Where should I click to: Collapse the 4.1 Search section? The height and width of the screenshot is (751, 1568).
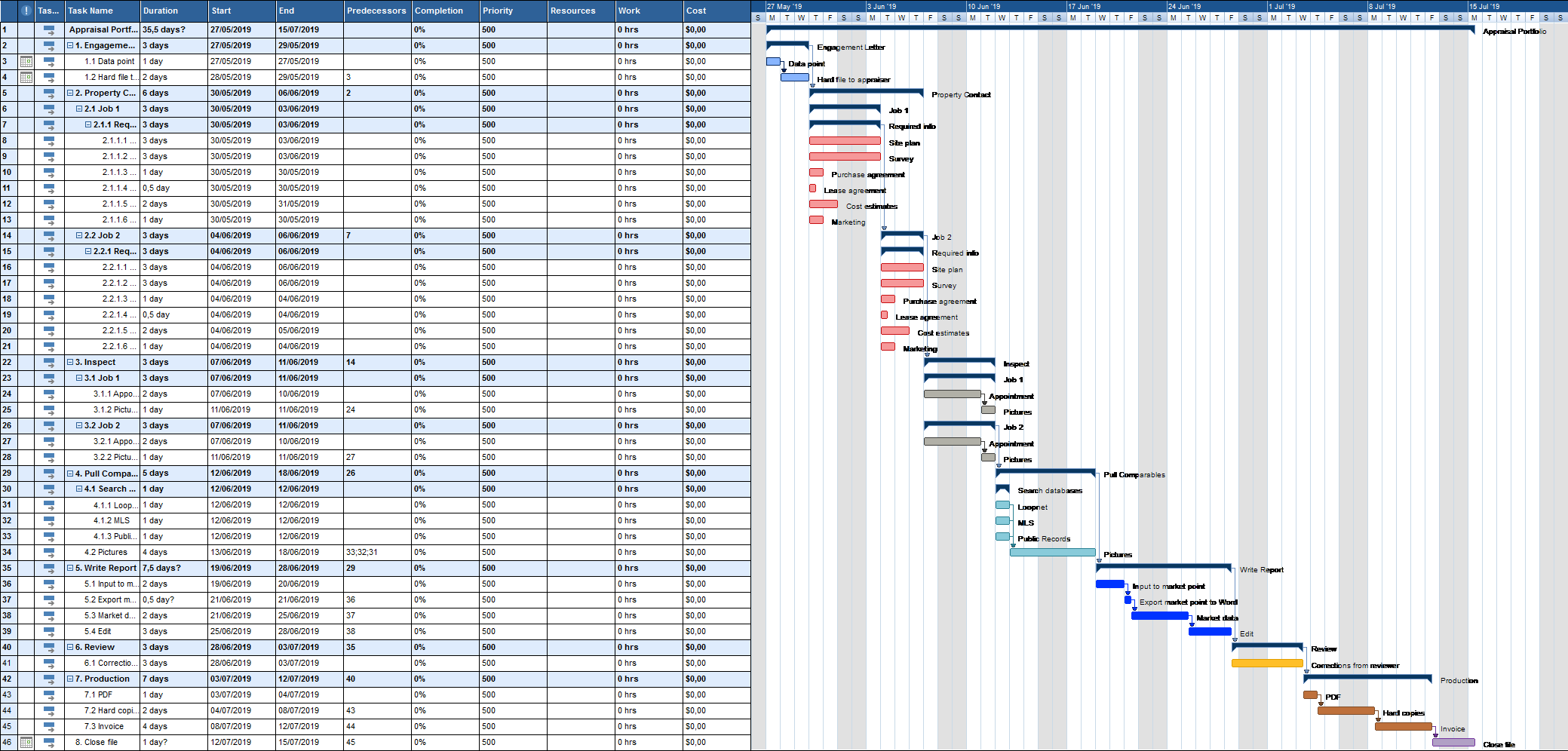(78, 489)
